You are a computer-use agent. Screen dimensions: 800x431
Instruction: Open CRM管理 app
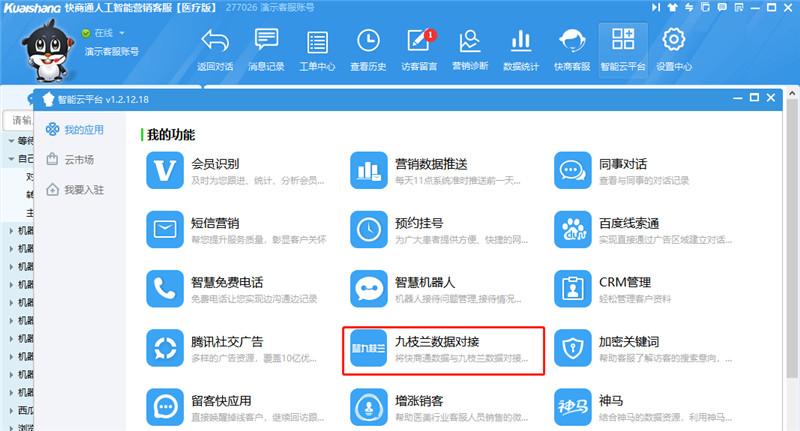(573, 288)
